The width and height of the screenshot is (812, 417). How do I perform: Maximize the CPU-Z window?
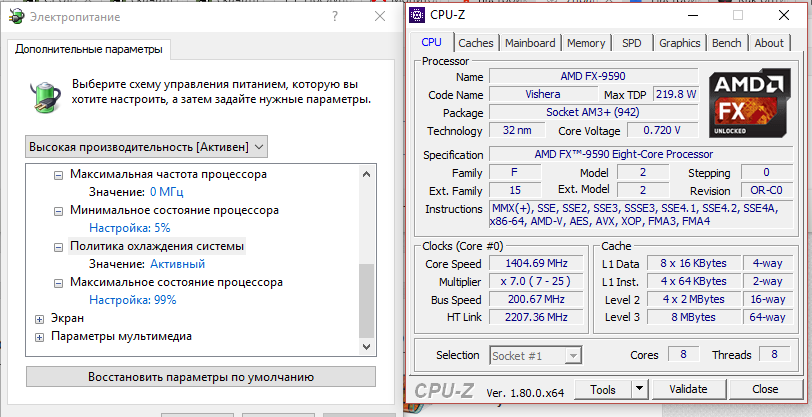[738, 16]
